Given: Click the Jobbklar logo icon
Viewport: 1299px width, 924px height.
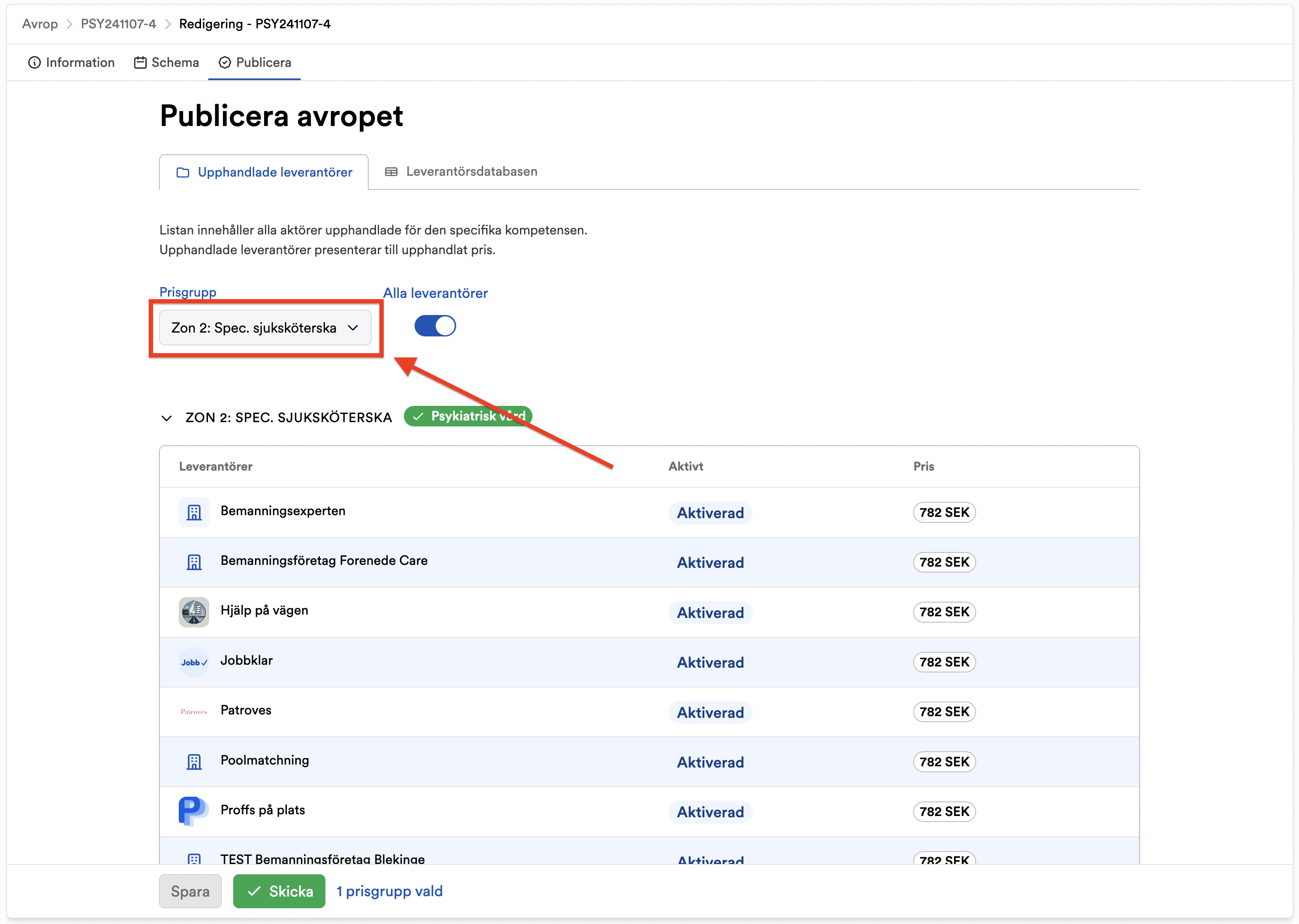Looking at the screenshot, I should pos(193,662).
